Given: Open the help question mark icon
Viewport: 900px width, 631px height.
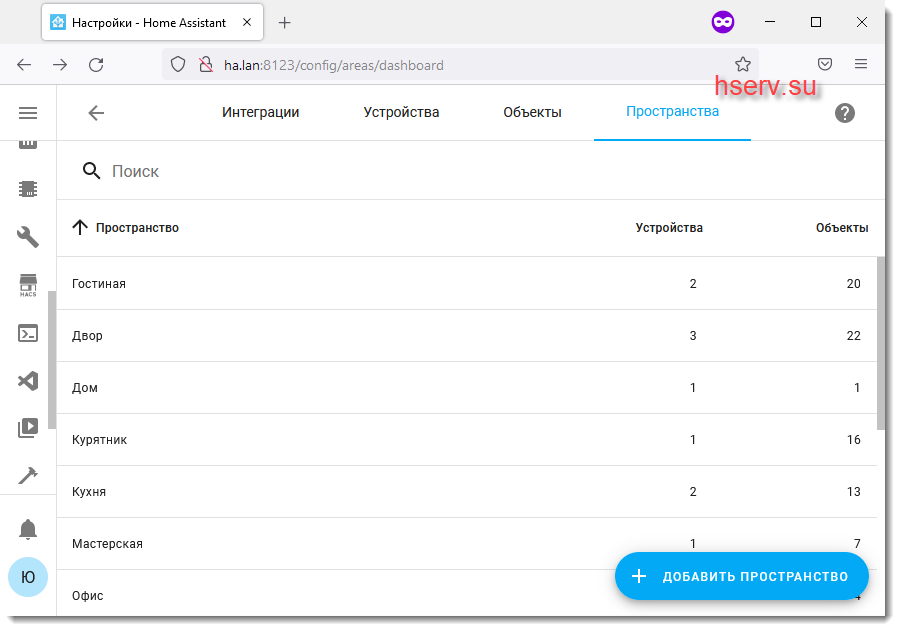Looking at the screenshot, I should click(x=845, y=113).
